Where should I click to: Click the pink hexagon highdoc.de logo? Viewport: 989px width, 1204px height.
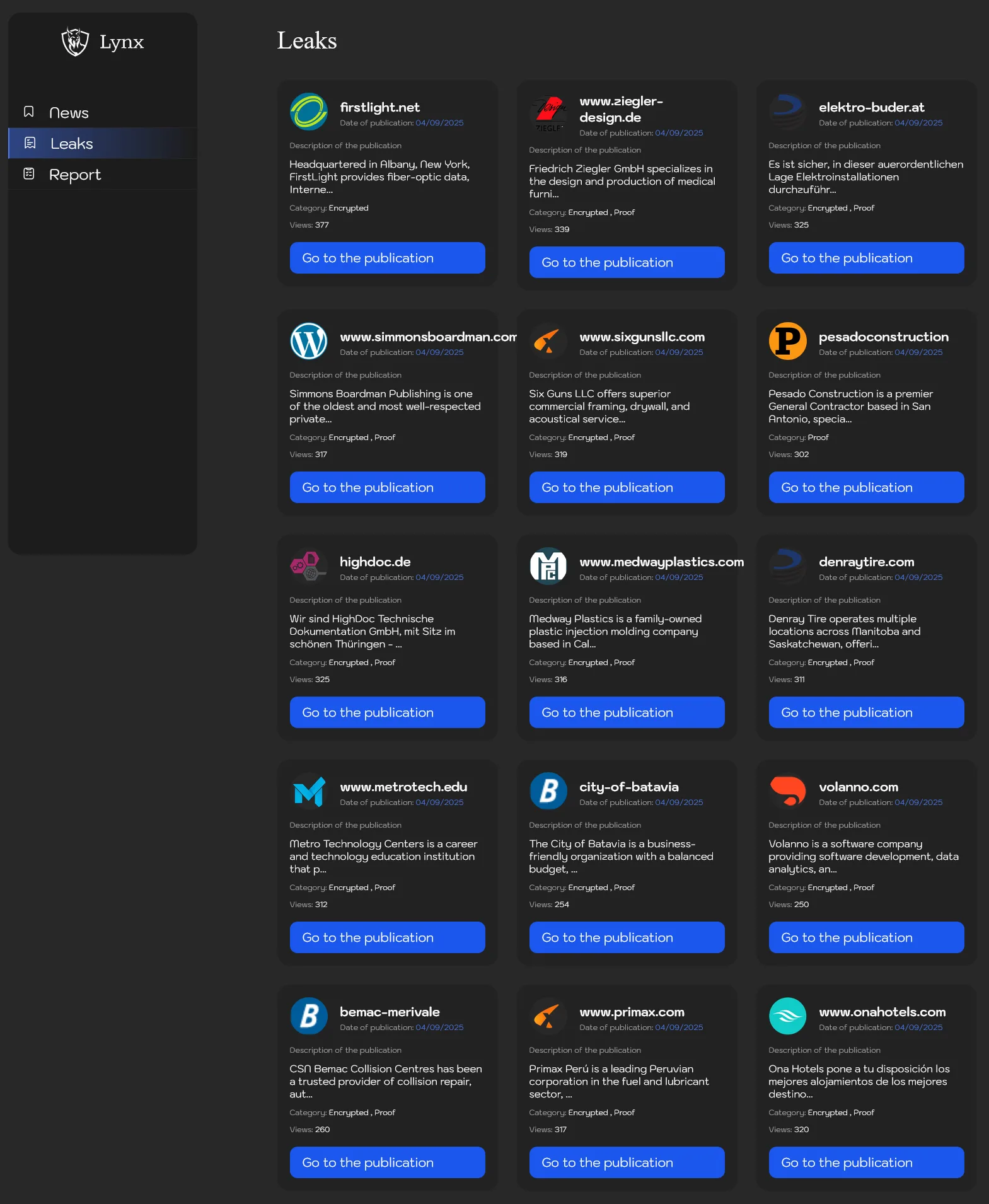pyautogui.click(x=308, y=566)
